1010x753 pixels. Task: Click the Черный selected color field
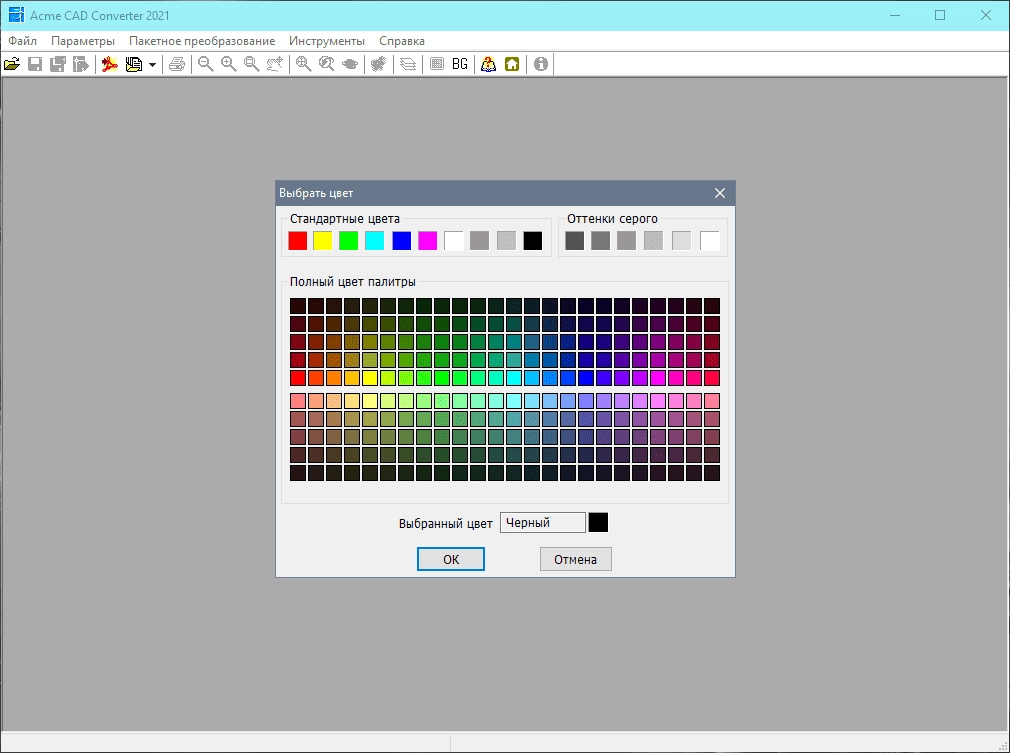(543, 522)
